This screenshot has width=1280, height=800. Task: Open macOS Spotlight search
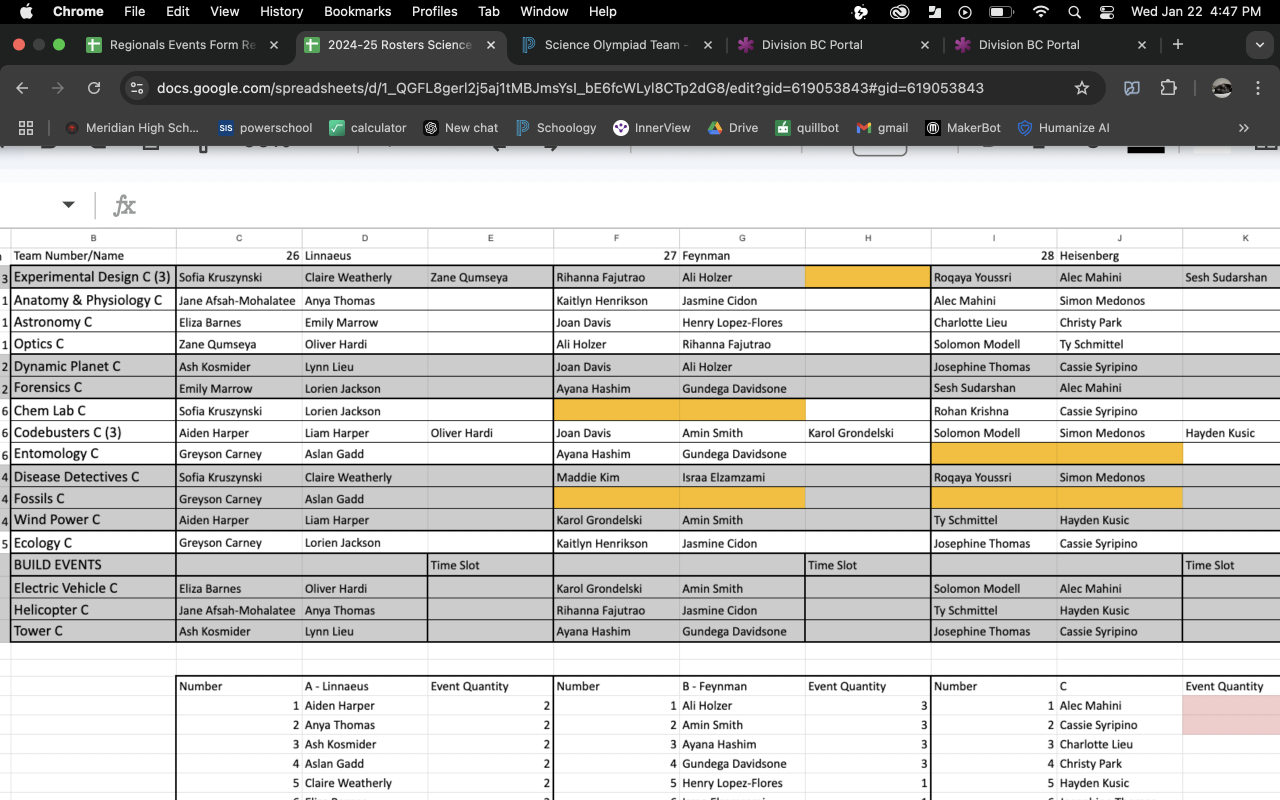tap(1074, 12)
